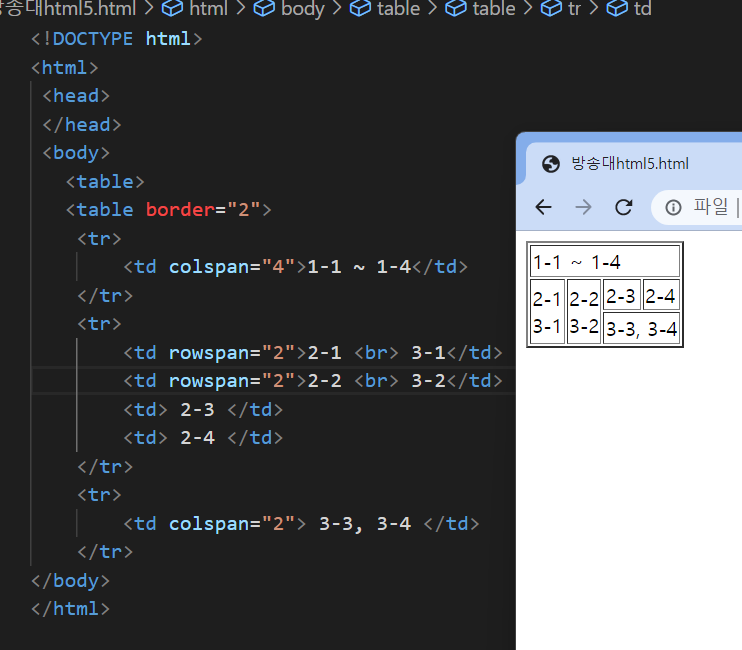Expand the chevron after the filename breadcrumb
This screenshot has width=742, height=650.
tap(149, 9)
